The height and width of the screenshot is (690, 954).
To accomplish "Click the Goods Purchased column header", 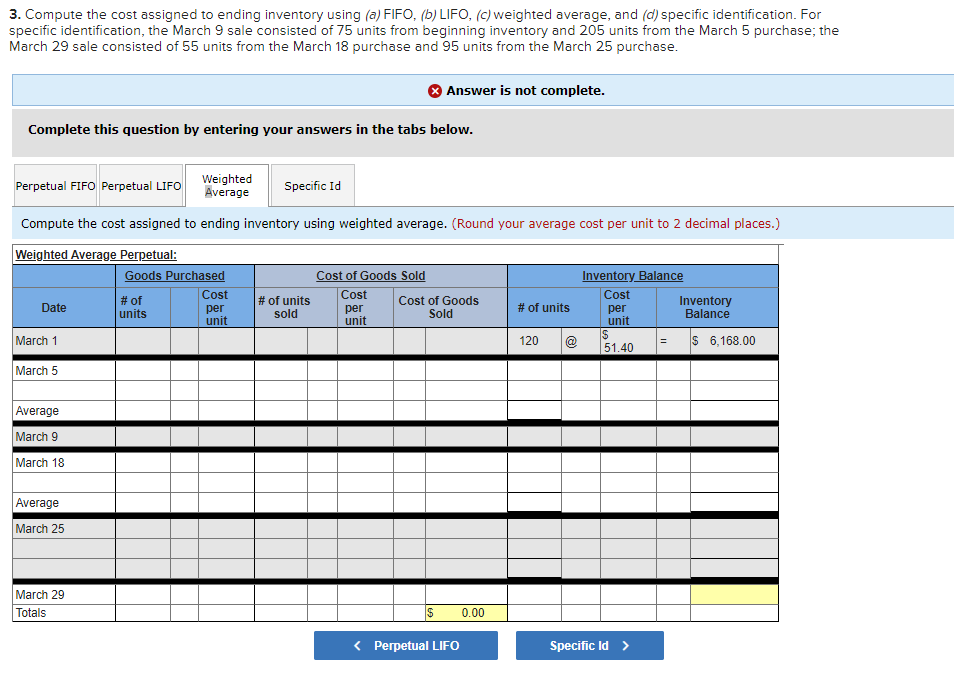I will (173, 275).
